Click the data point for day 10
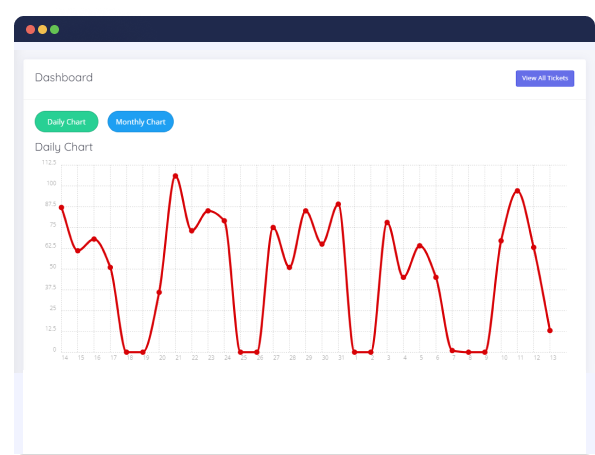Screen dimensions: 595x455 click(501, 241)
